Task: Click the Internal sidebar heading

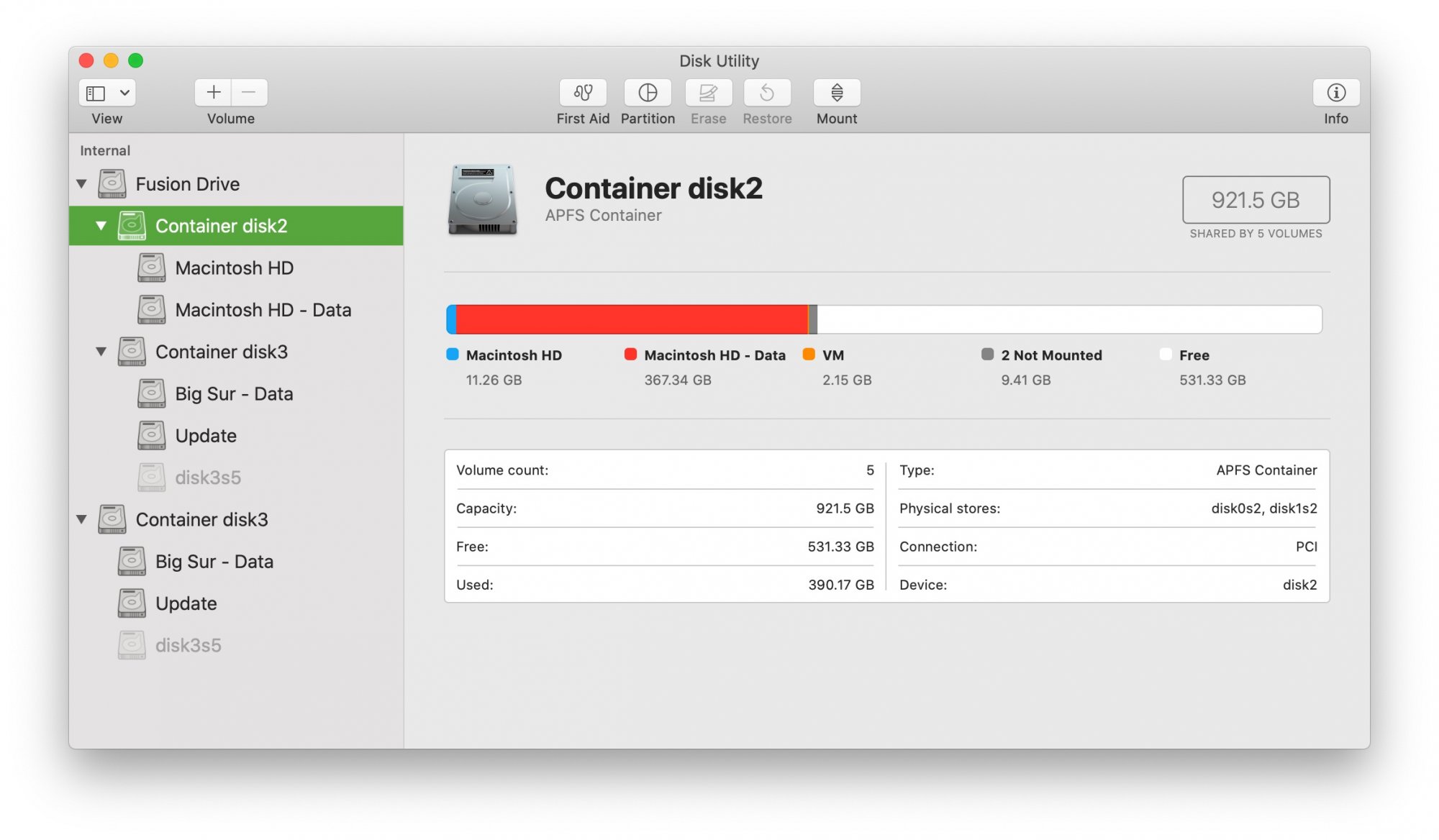Action: coord(105,150)
